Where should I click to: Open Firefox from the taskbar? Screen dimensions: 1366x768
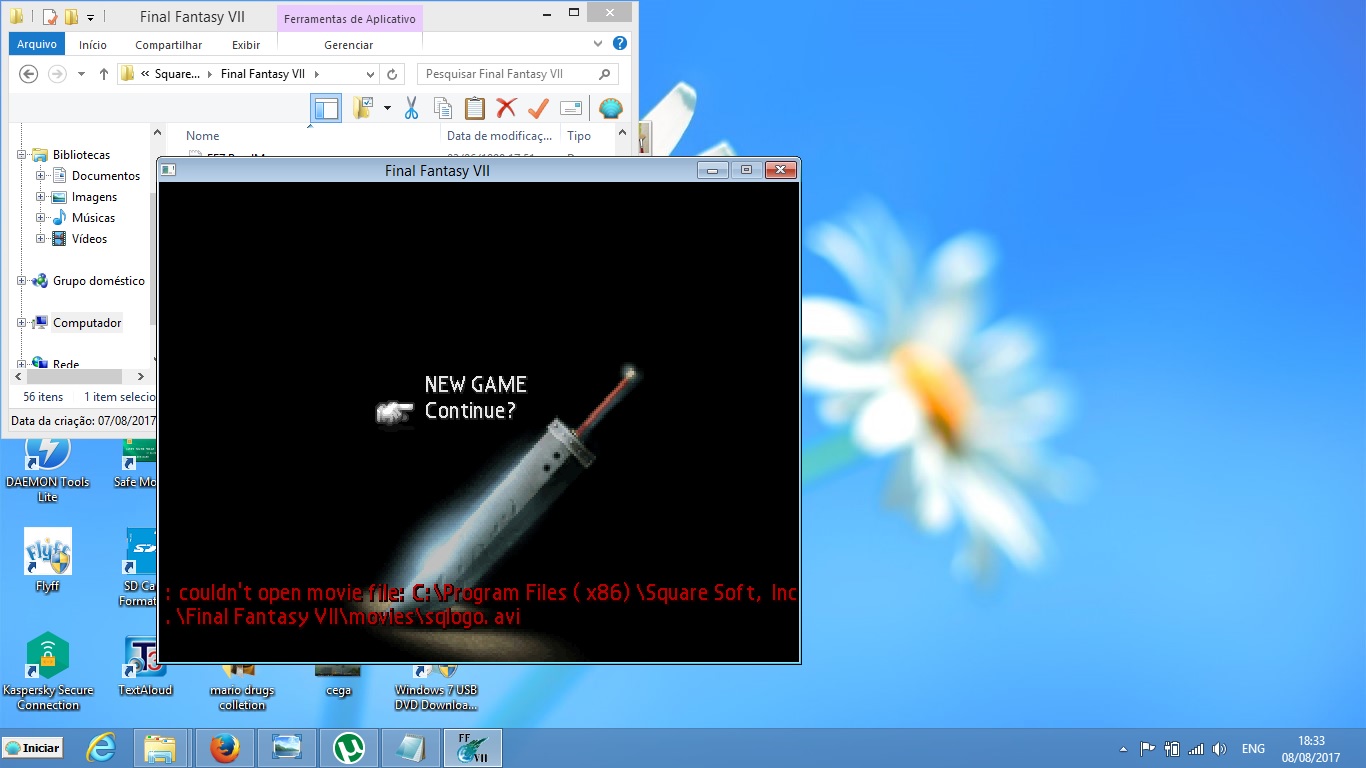click(x=225, y=748)
